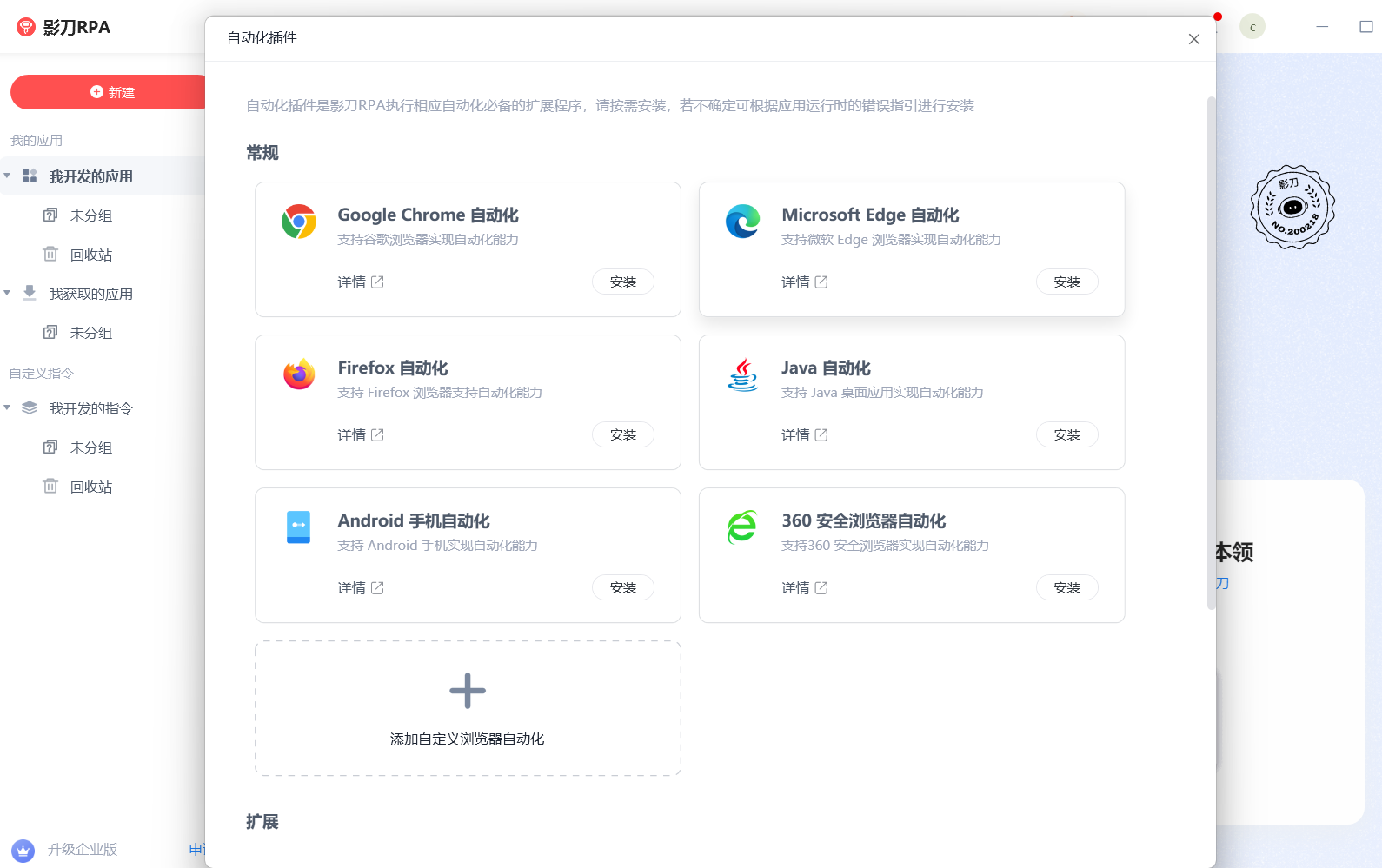Screen dimensions: 1382x868
Task: Click the crown icon beside 升级企业版
Action: [23, 850]
